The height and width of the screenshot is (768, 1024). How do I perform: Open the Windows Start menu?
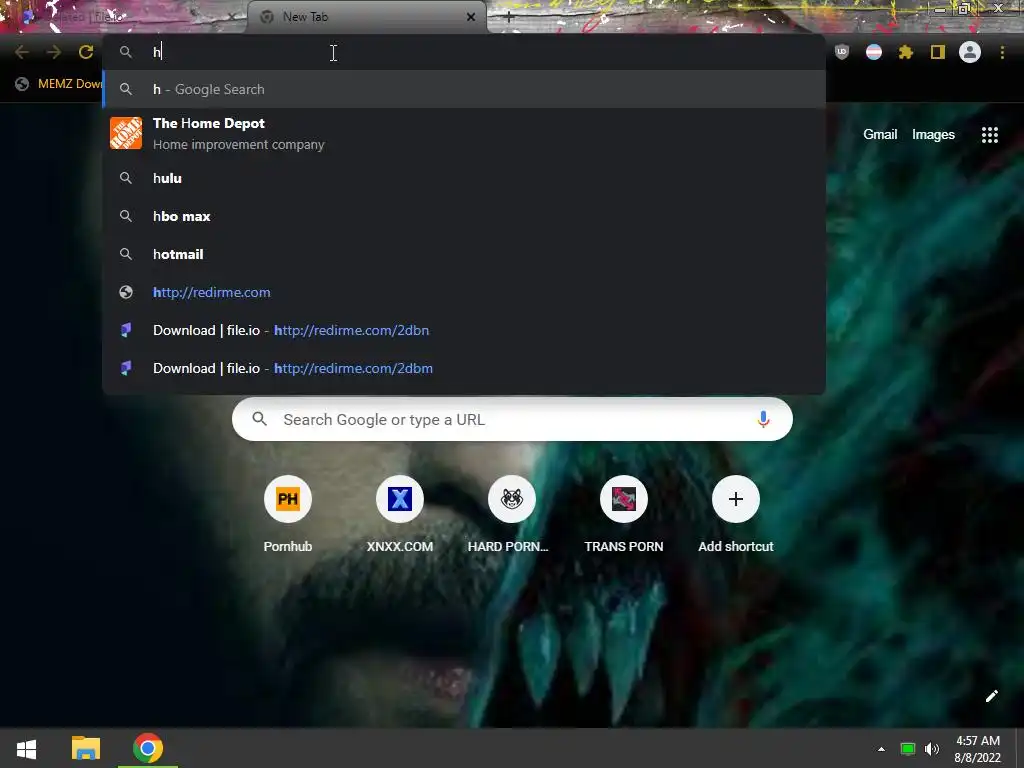[26, 748]
